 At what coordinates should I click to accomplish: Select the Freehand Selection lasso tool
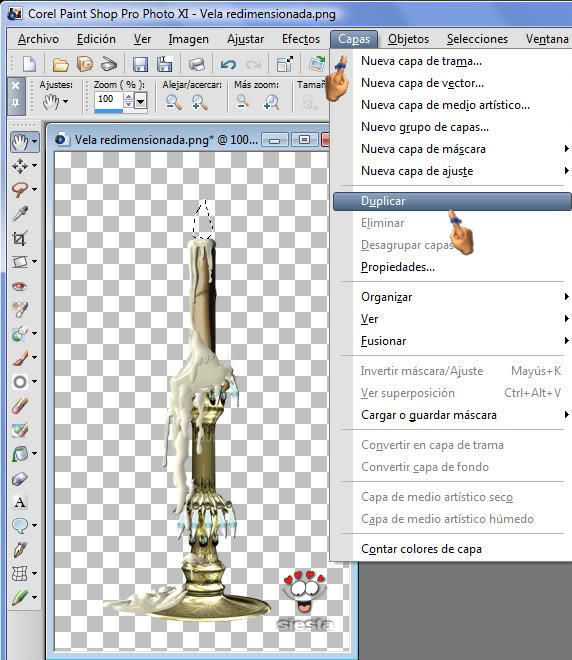pos(20,190)
